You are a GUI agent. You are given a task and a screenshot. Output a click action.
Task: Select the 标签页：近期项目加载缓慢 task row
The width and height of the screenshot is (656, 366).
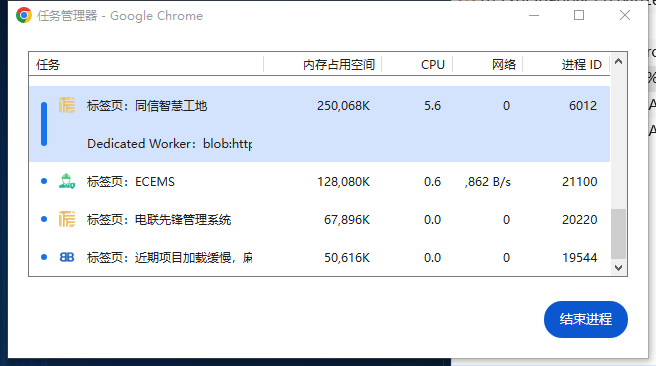tap(320, 257)
